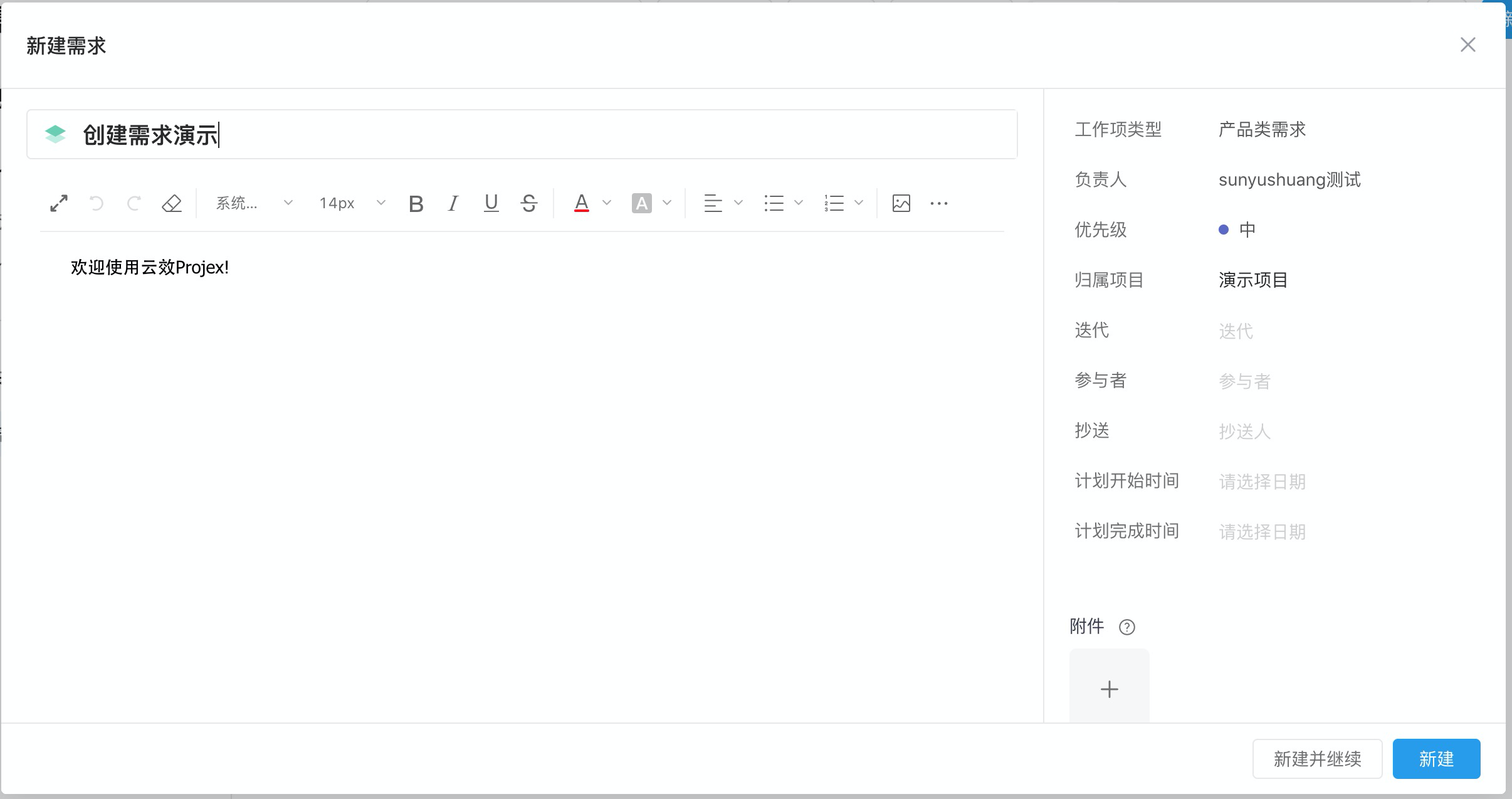Viewport: 1512px width, 799px height.
Task: Open the more options ellipsis menu
Action: [x=939, y=203]
